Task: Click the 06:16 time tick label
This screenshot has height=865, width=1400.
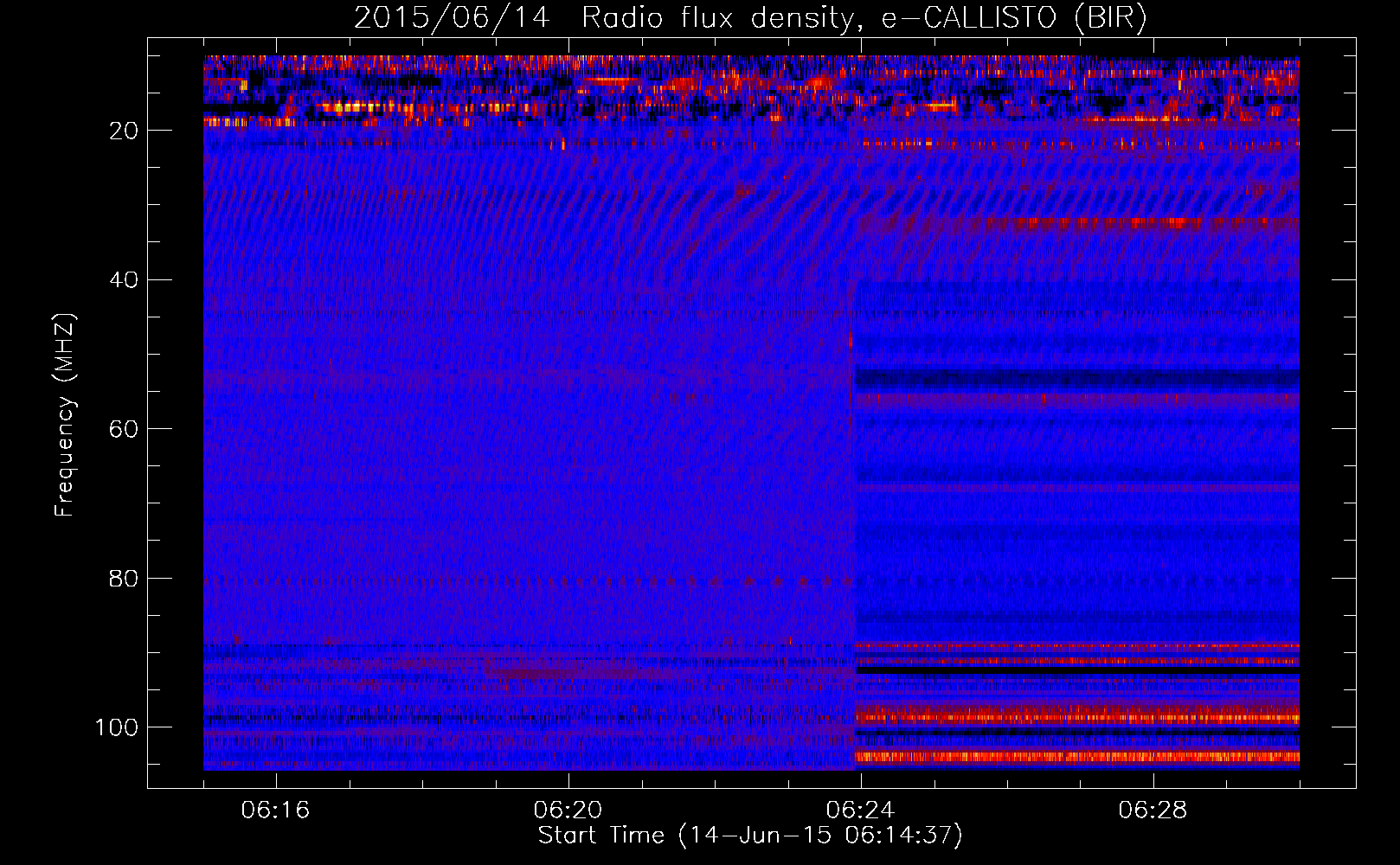Action: click(x=275, y=811)
